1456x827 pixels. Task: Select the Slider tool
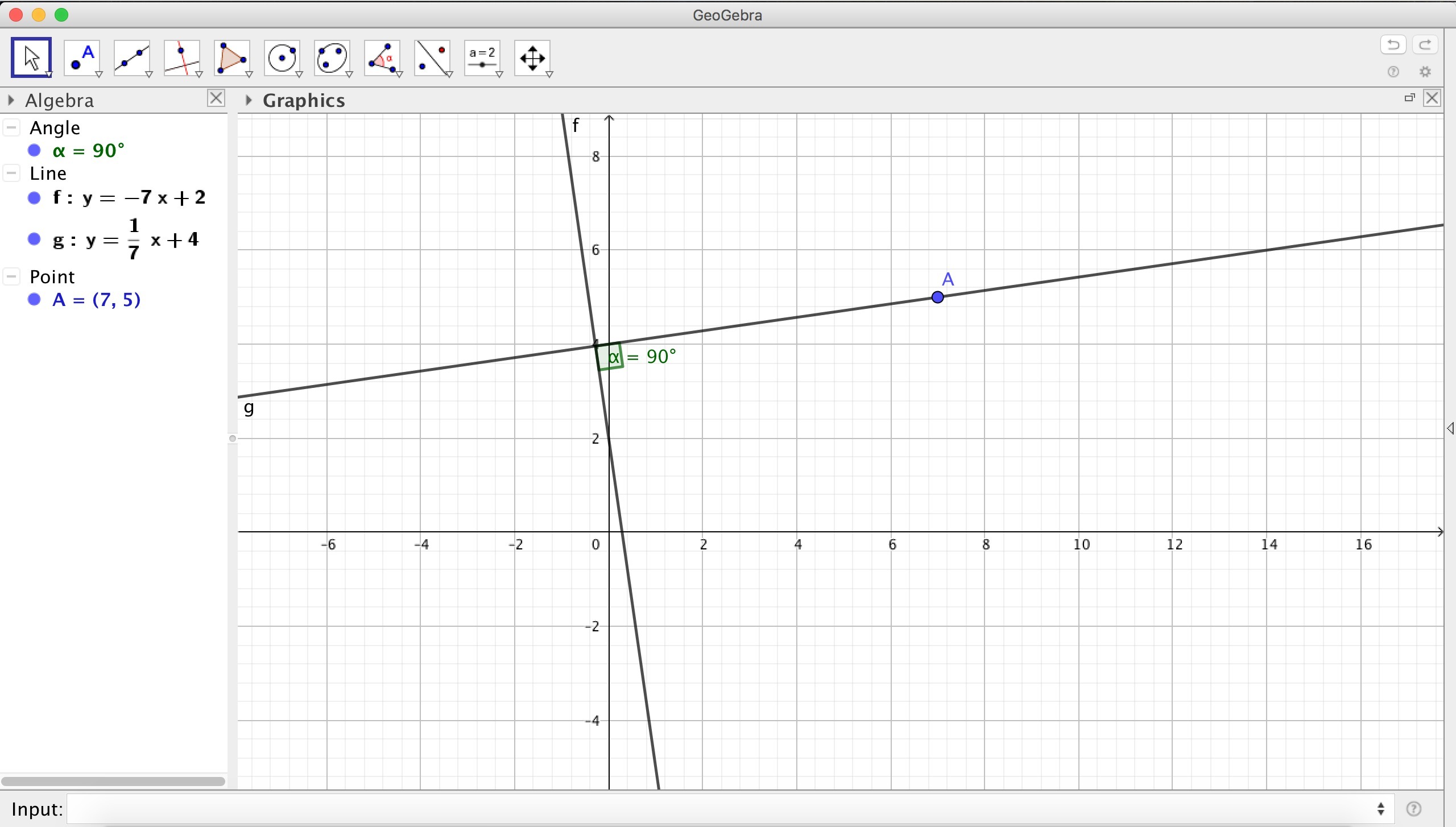(483, 57)
